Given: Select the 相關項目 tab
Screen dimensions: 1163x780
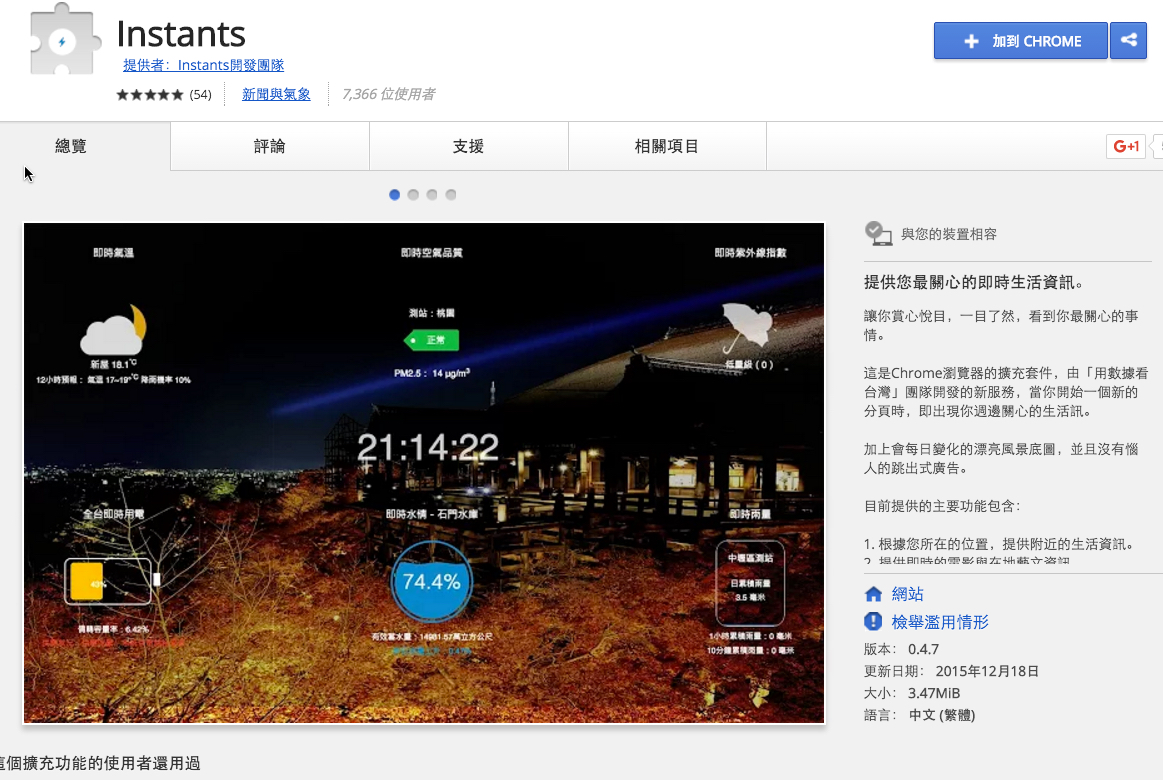Looking at the screenshot, I should (x=666, y=145).
